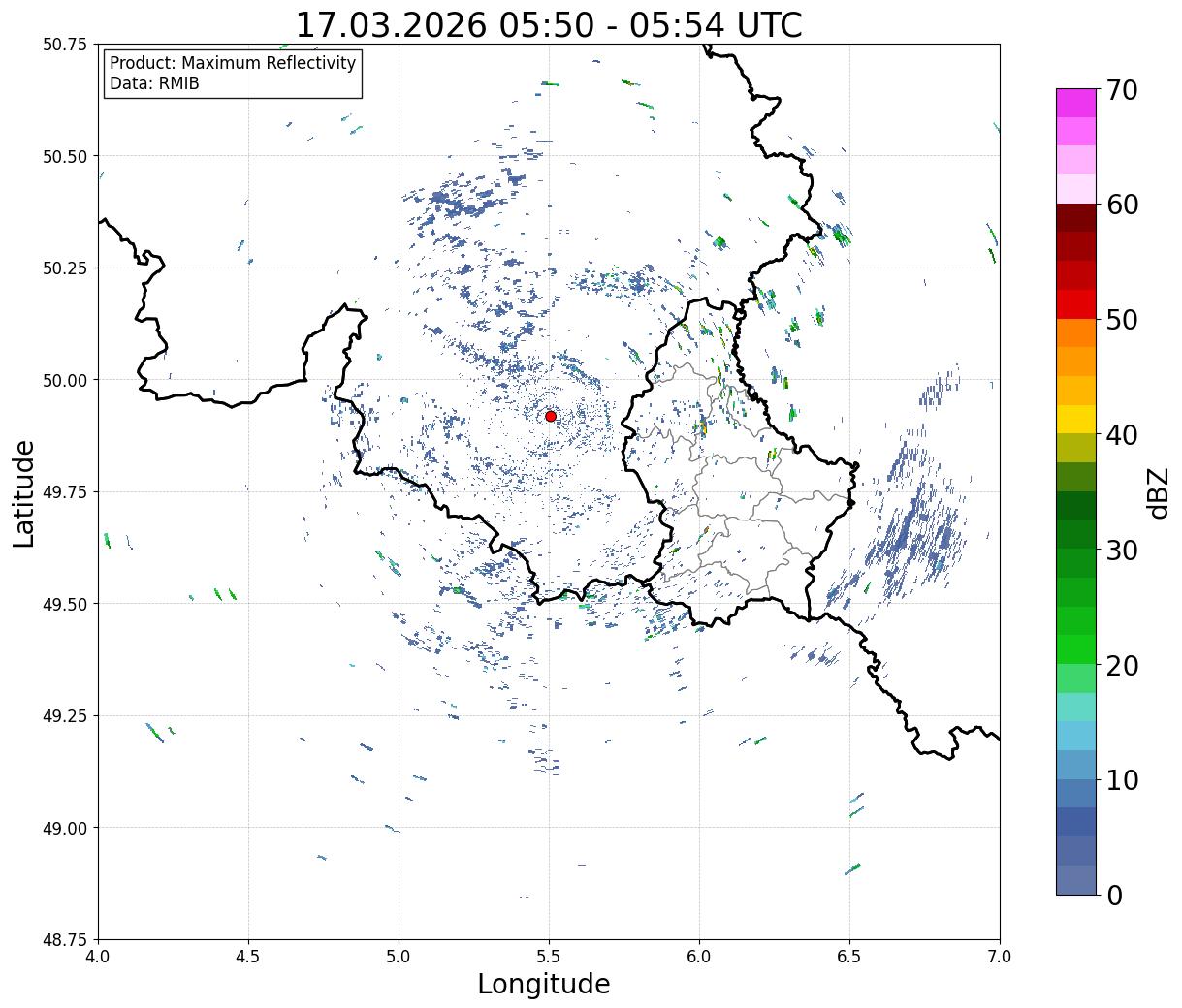The height and width of the screenshot is (1008, 1182).
Task: Click the 60 colorbar tick label
Action: tap(1121, 205)
